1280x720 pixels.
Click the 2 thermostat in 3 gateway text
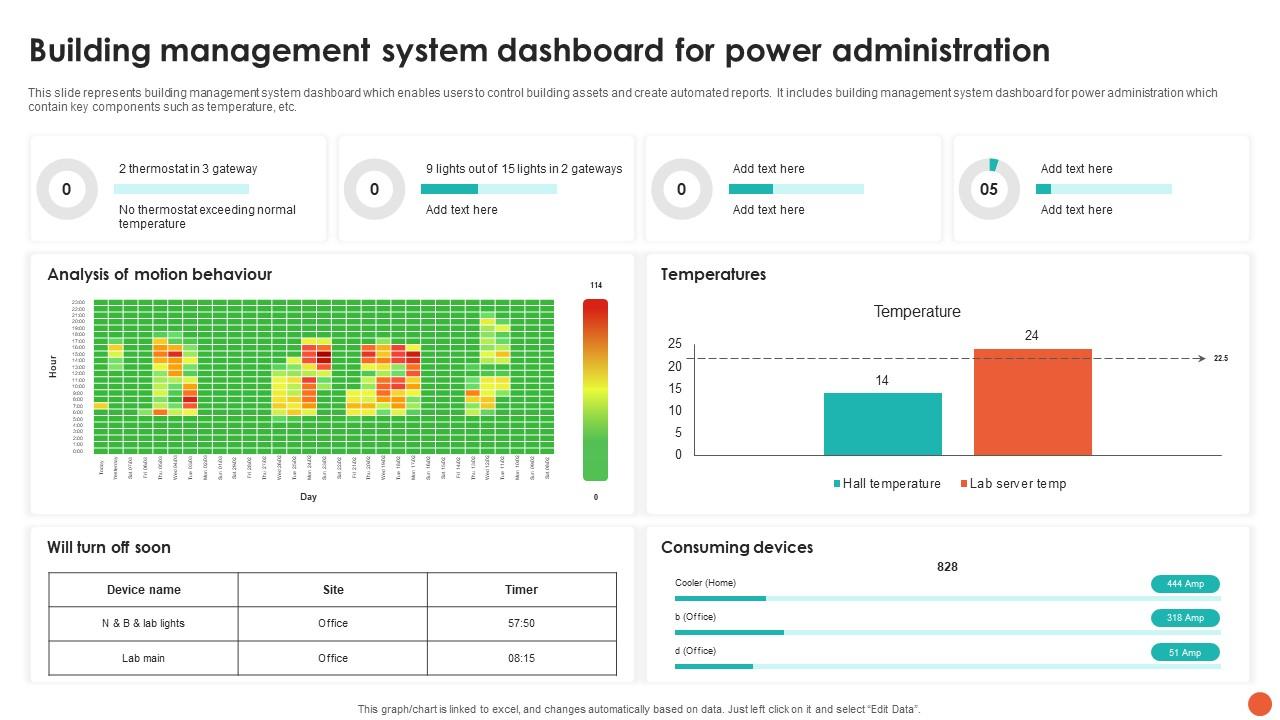click(x=188, y=169)
